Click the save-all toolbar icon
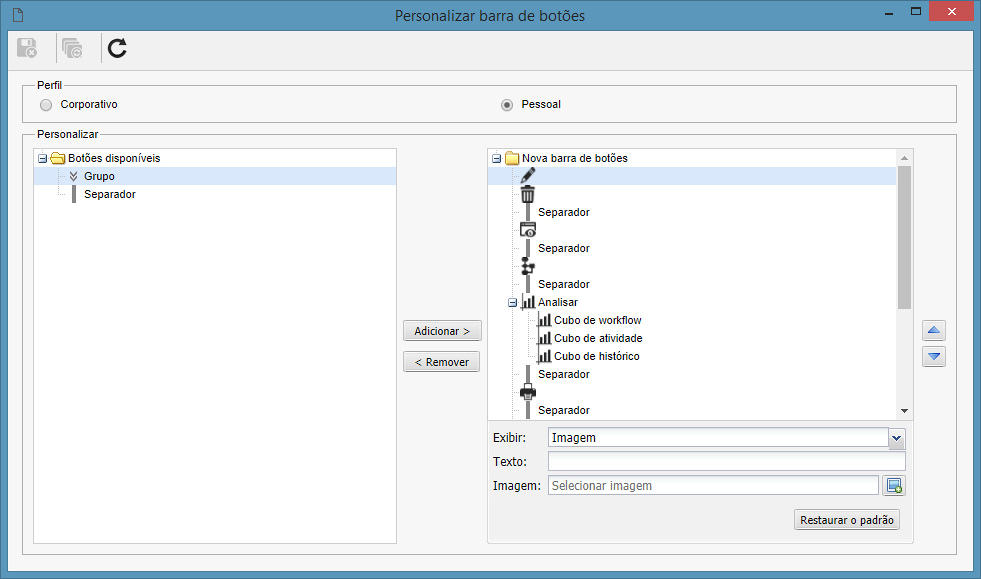 73,48
